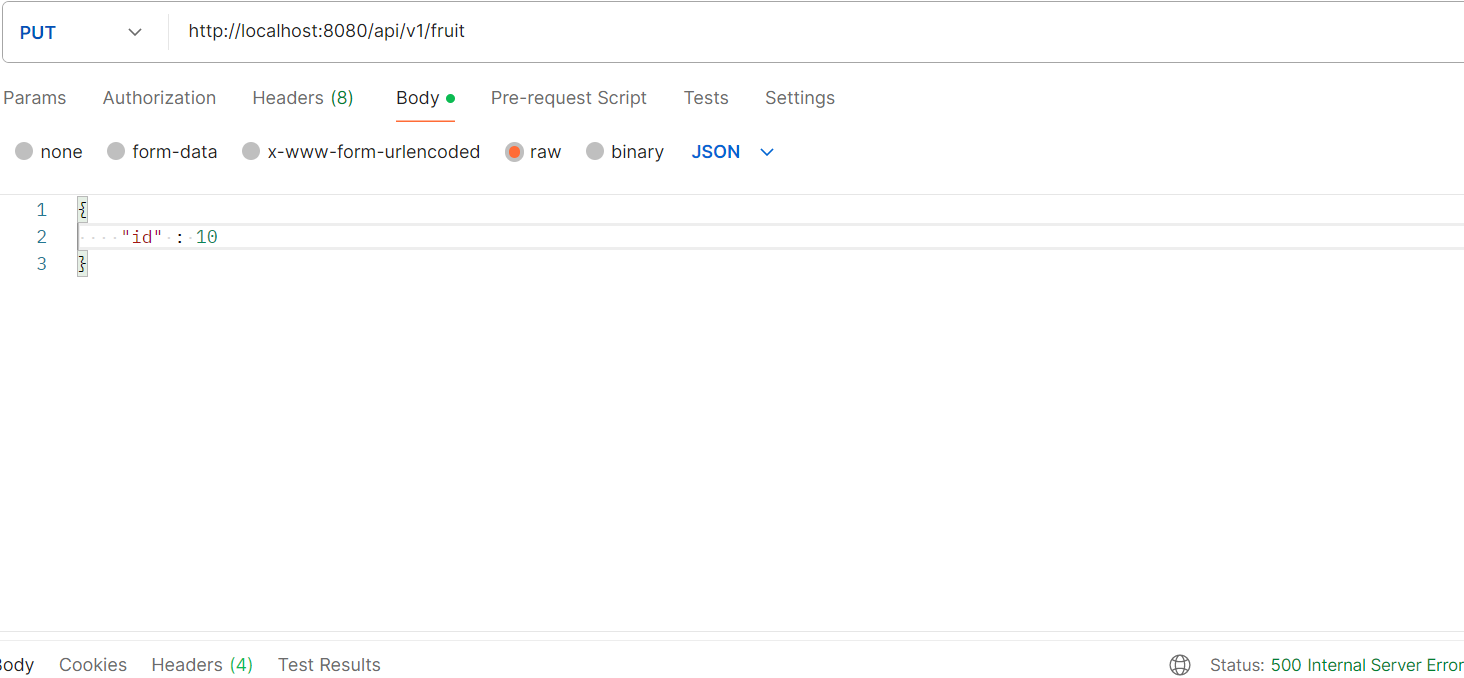
Task: Click the PUT dropdown arrow chevron
Action: 135,32
